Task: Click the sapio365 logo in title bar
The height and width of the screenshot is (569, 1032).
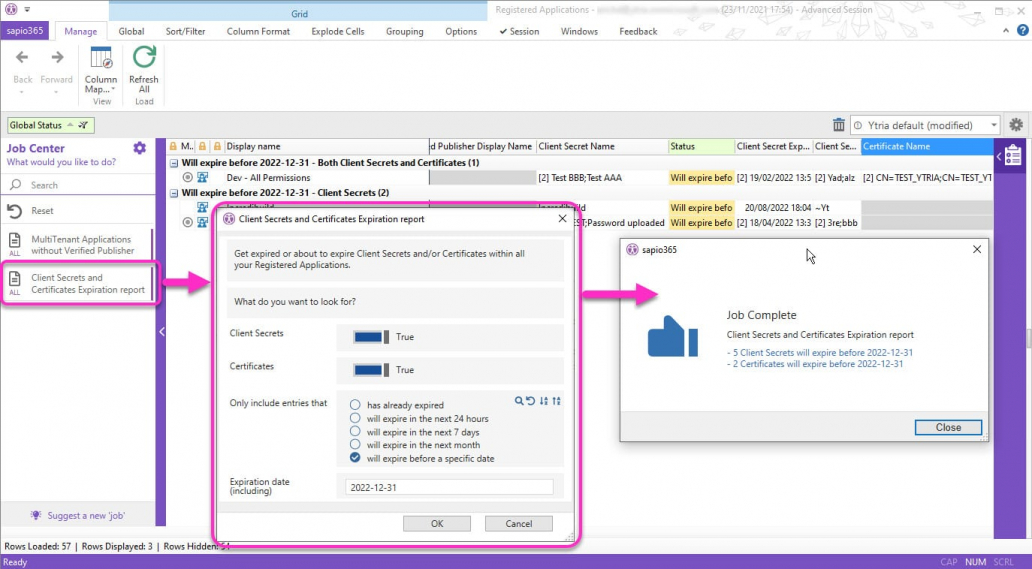Action: 11,9
